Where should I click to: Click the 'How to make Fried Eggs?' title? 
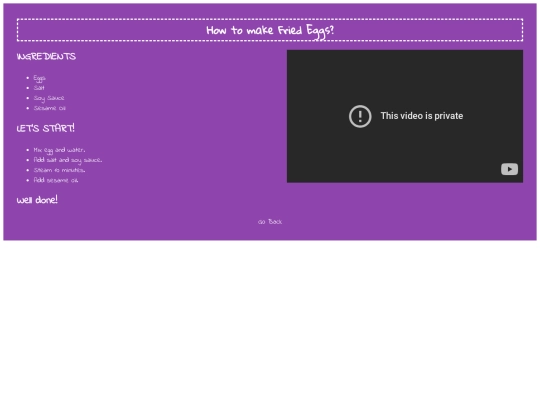click(270, 30)
